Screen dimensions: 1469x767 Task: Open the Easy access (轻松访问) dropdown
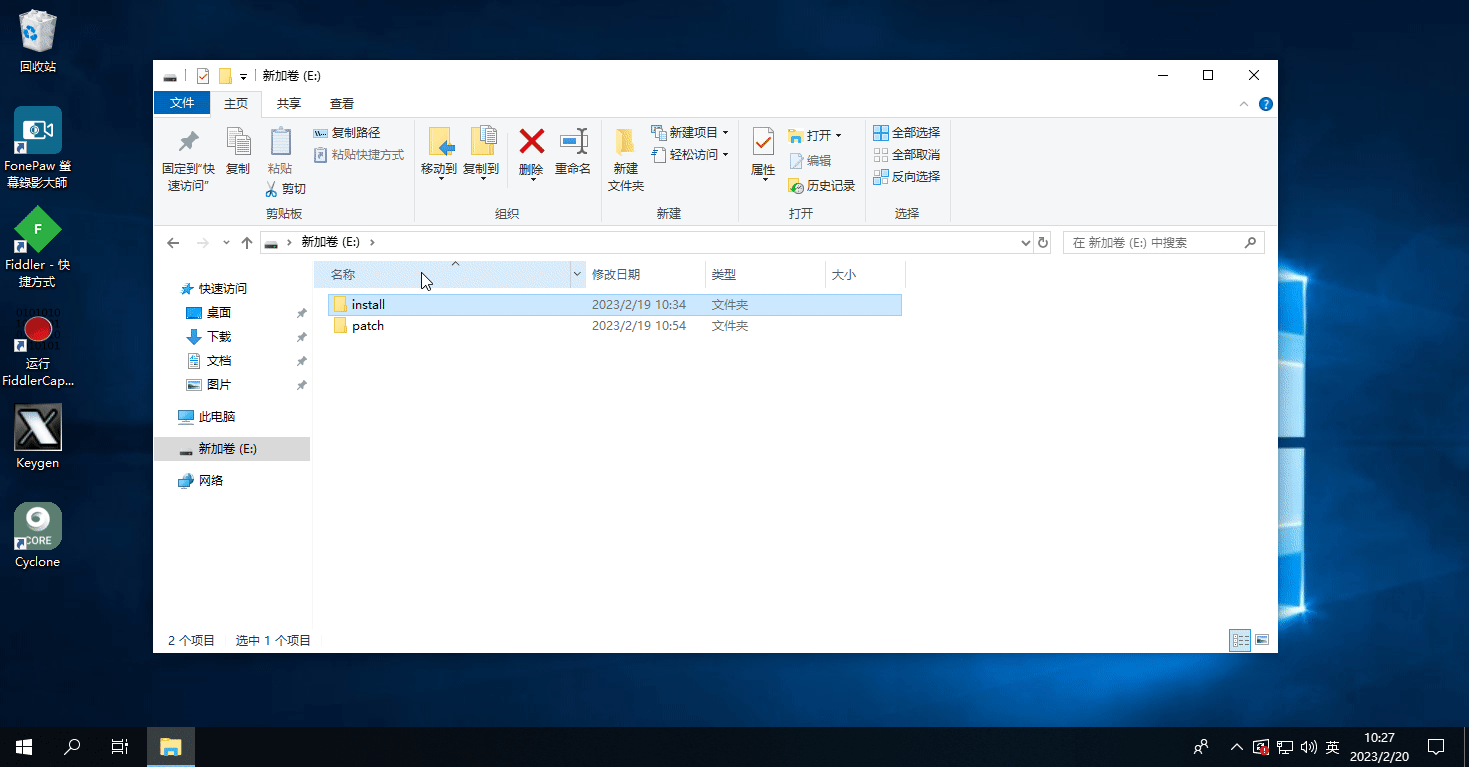[689, 155]
